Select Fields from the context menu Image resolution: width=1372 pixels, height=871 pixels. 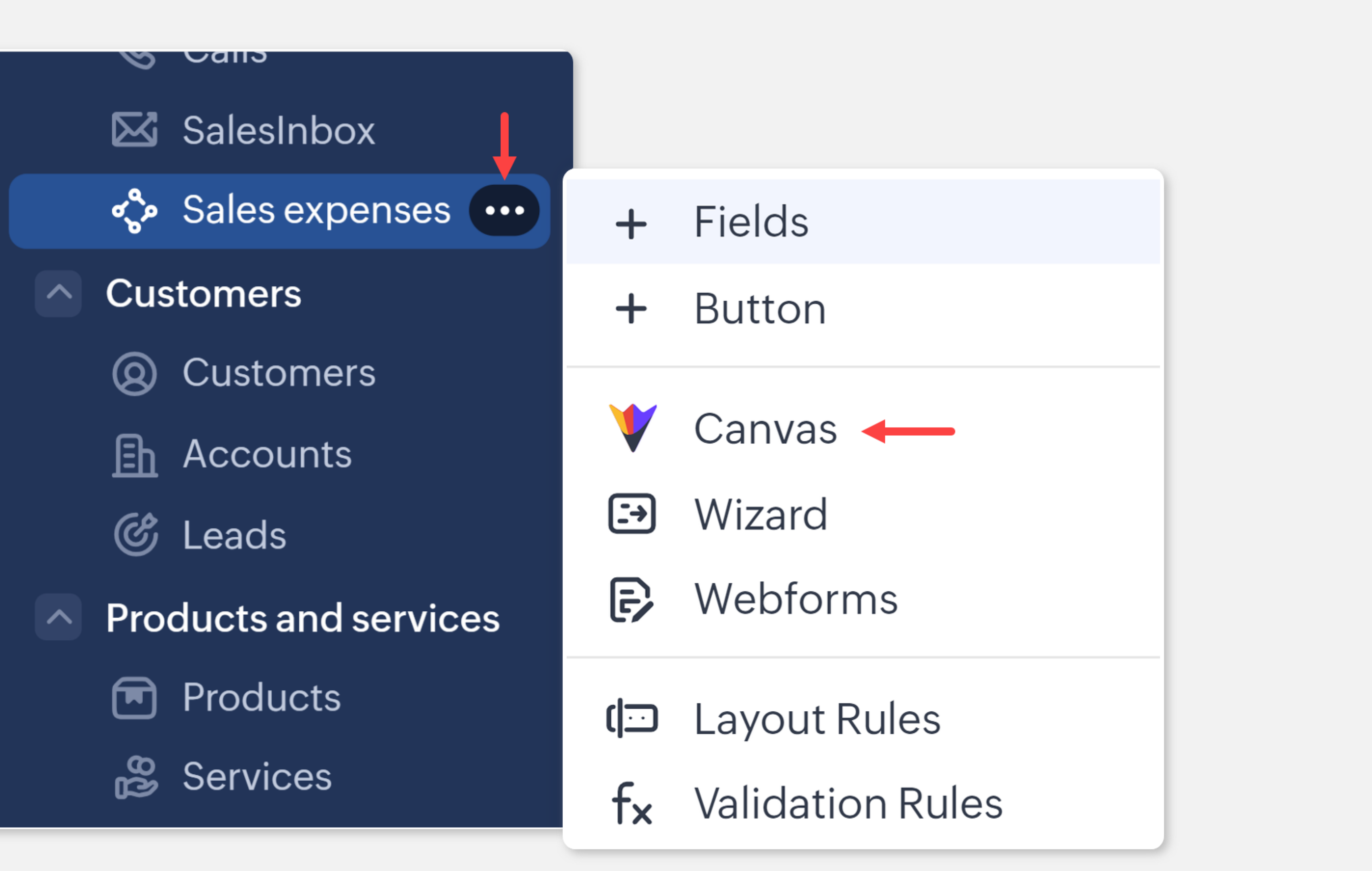[x=751, y=222]
